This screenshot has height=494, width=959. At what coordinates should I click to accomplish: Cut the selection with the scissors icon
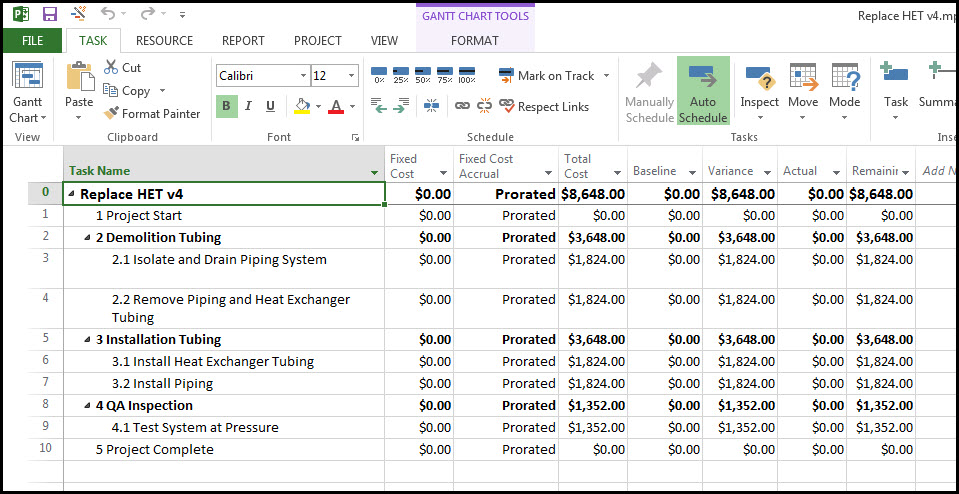[111, 67]
